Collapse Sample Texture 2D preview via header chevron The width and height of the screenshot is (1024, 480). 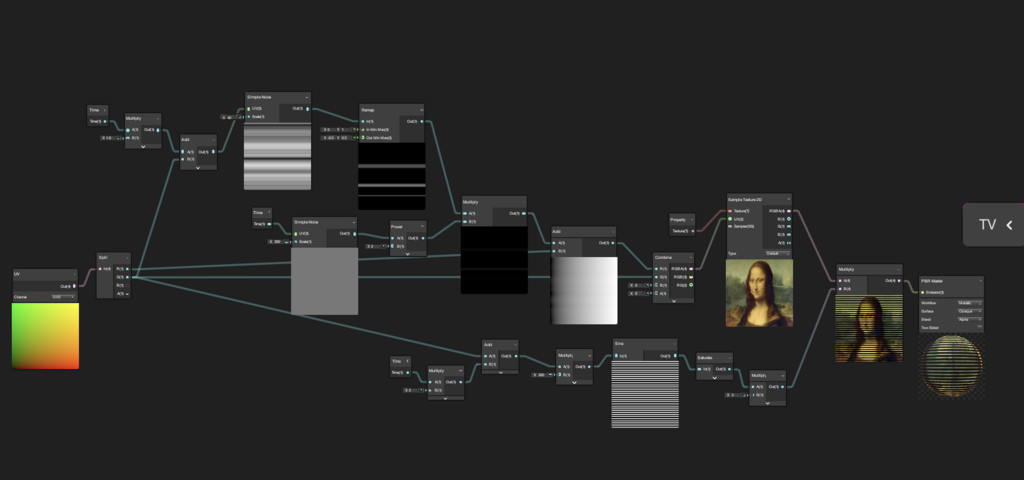789,199
